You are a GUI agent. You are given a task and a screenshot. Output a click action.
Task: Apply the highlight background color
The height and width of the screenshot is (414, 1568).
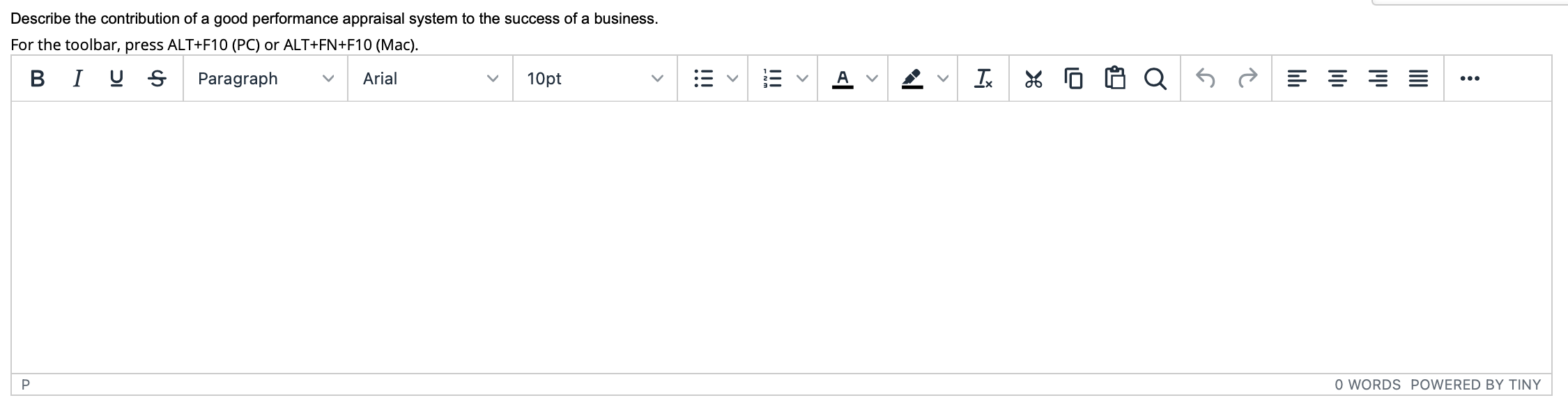click(x=913, y=79)
